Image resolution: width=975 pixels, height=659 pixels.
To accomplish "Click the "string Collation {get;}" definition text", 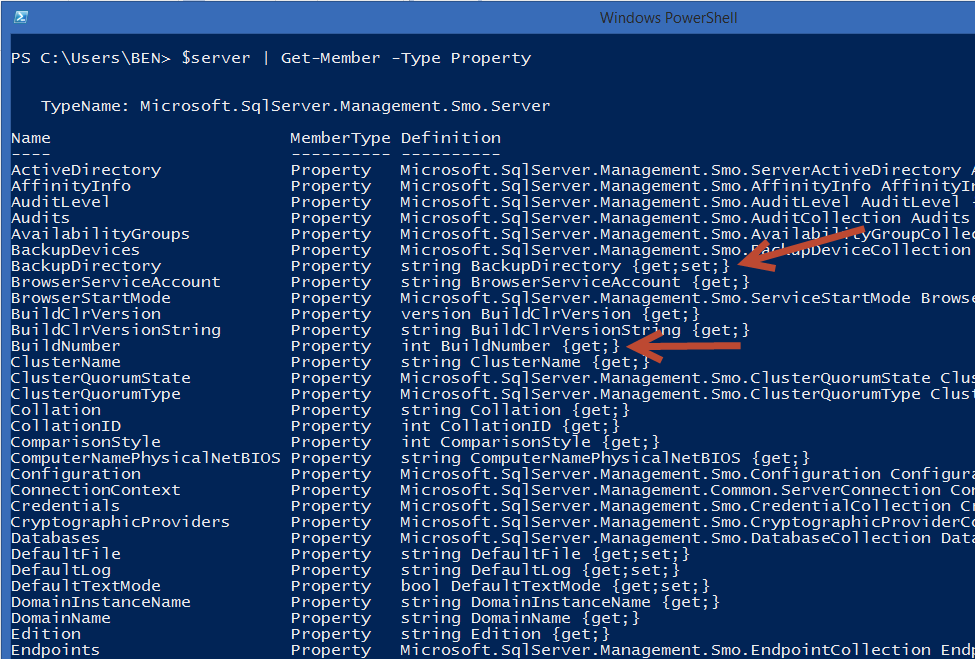I will pyautogui.click(x=515, y=410).
